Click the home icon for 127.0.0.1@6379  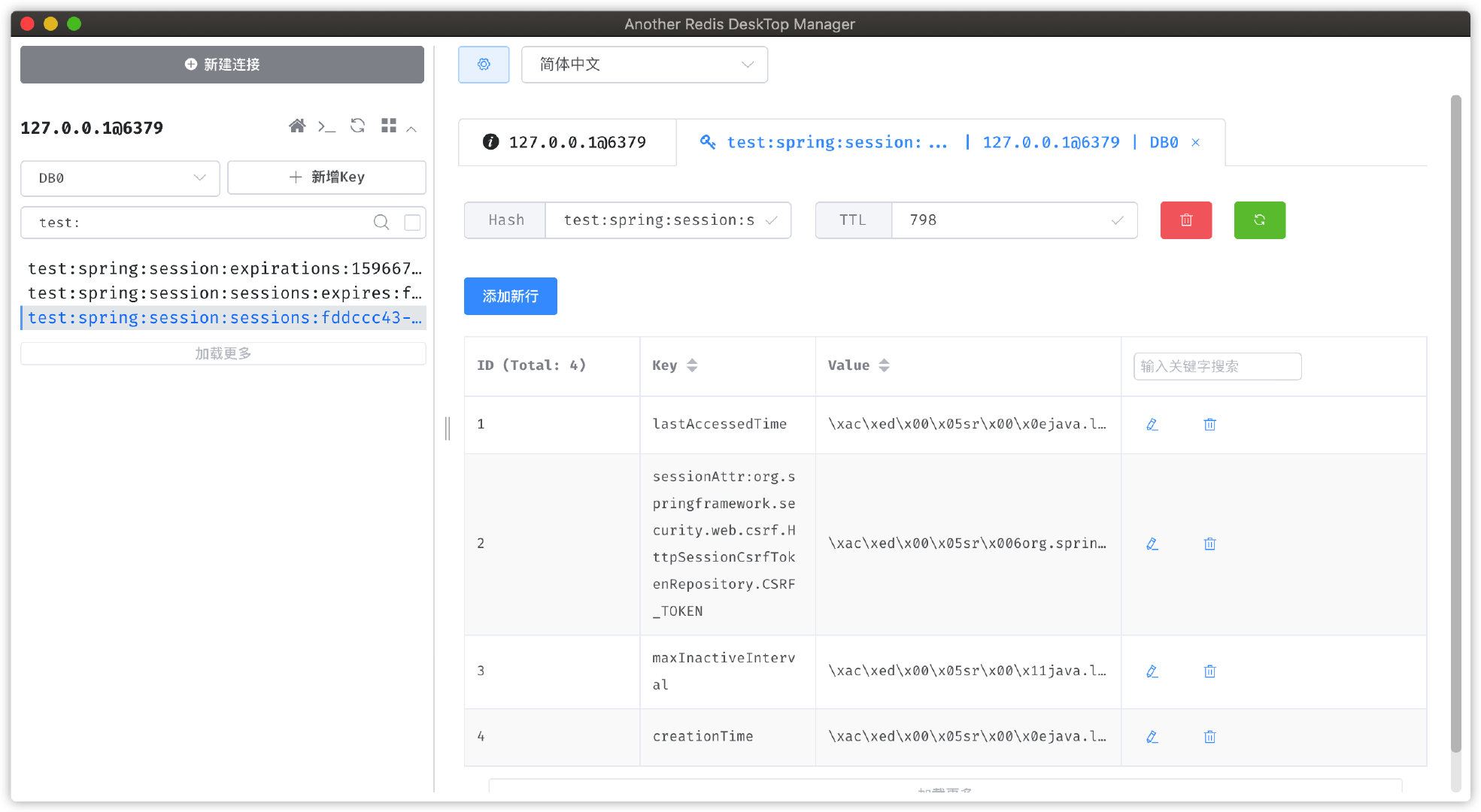297,126
